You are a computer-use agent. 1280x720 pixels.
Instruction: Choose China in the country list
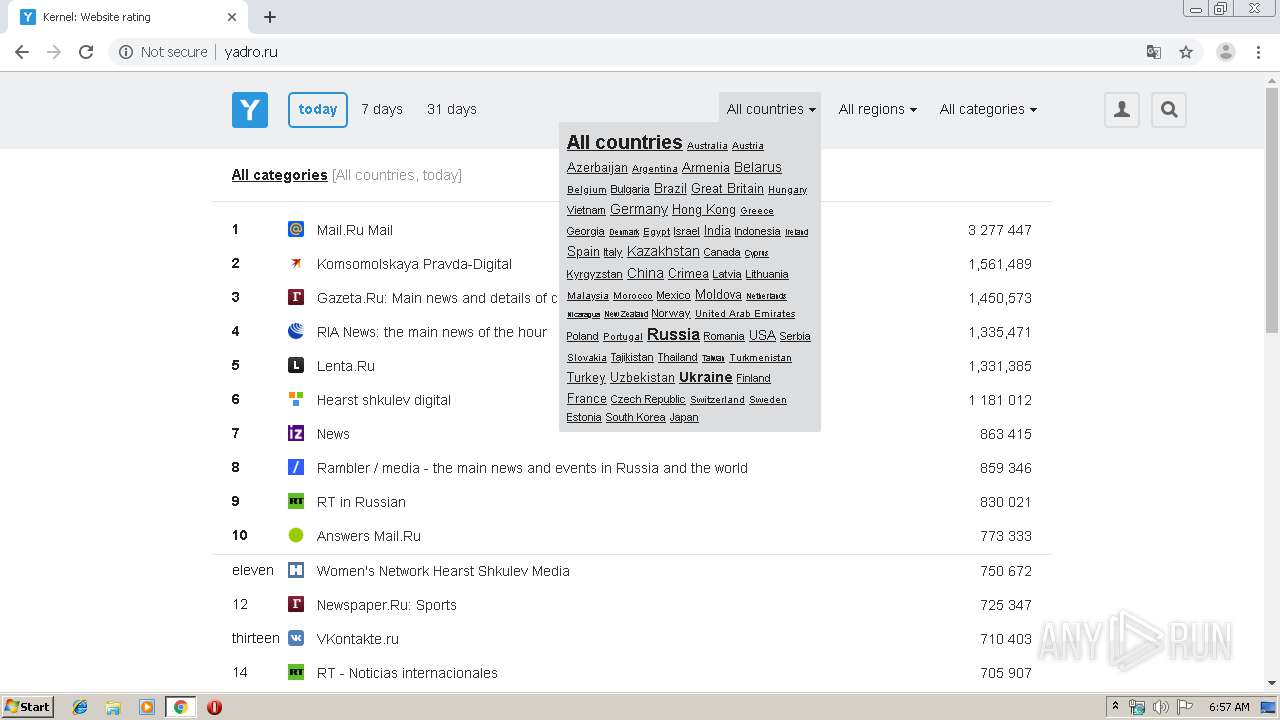click(x=645, y=273)
